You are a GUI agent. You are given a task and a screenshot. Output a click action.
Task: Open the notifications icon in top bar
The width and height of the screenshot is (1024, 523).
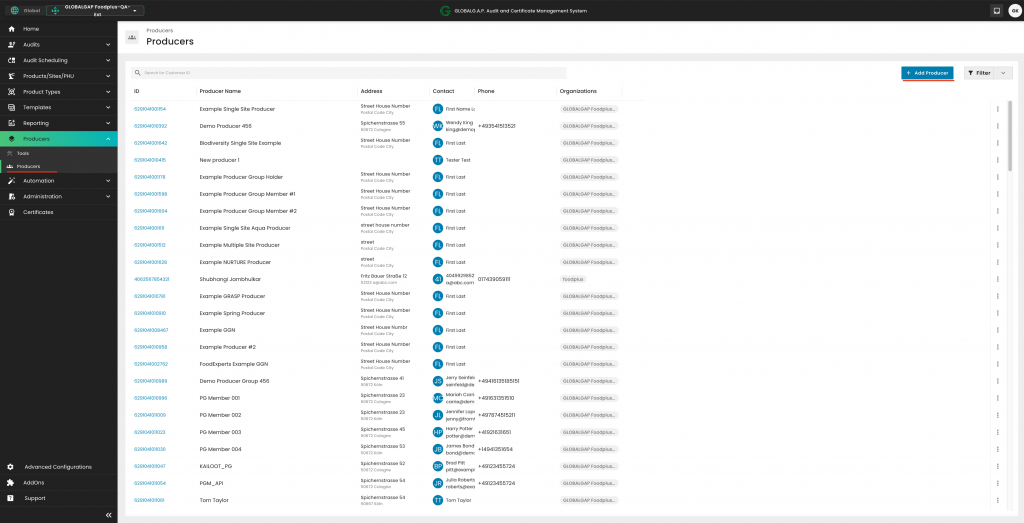[996, 11]
